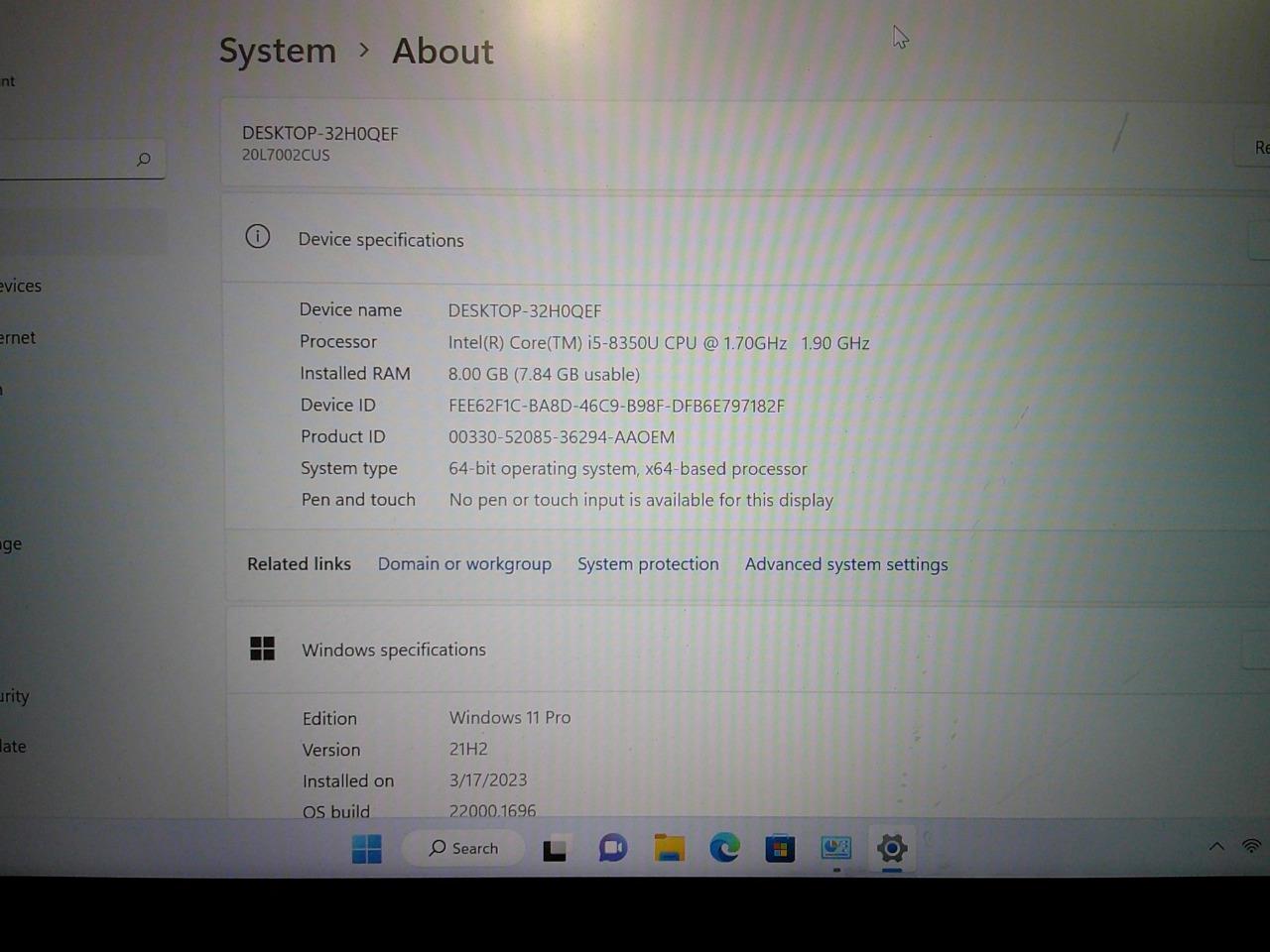Open Advanced system settings link
The image size is (1270, 952).
pos(846,564)
